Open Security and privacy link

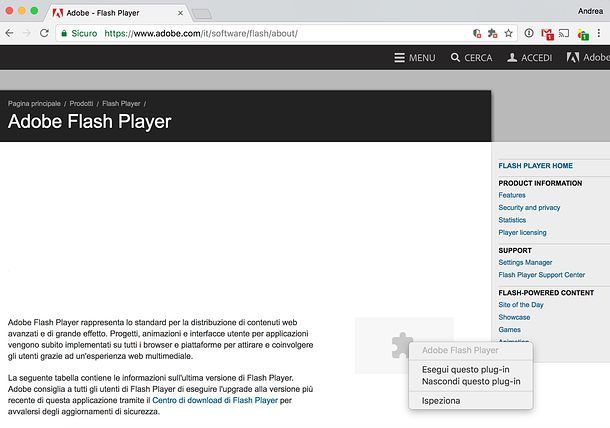tap(529, 207)
